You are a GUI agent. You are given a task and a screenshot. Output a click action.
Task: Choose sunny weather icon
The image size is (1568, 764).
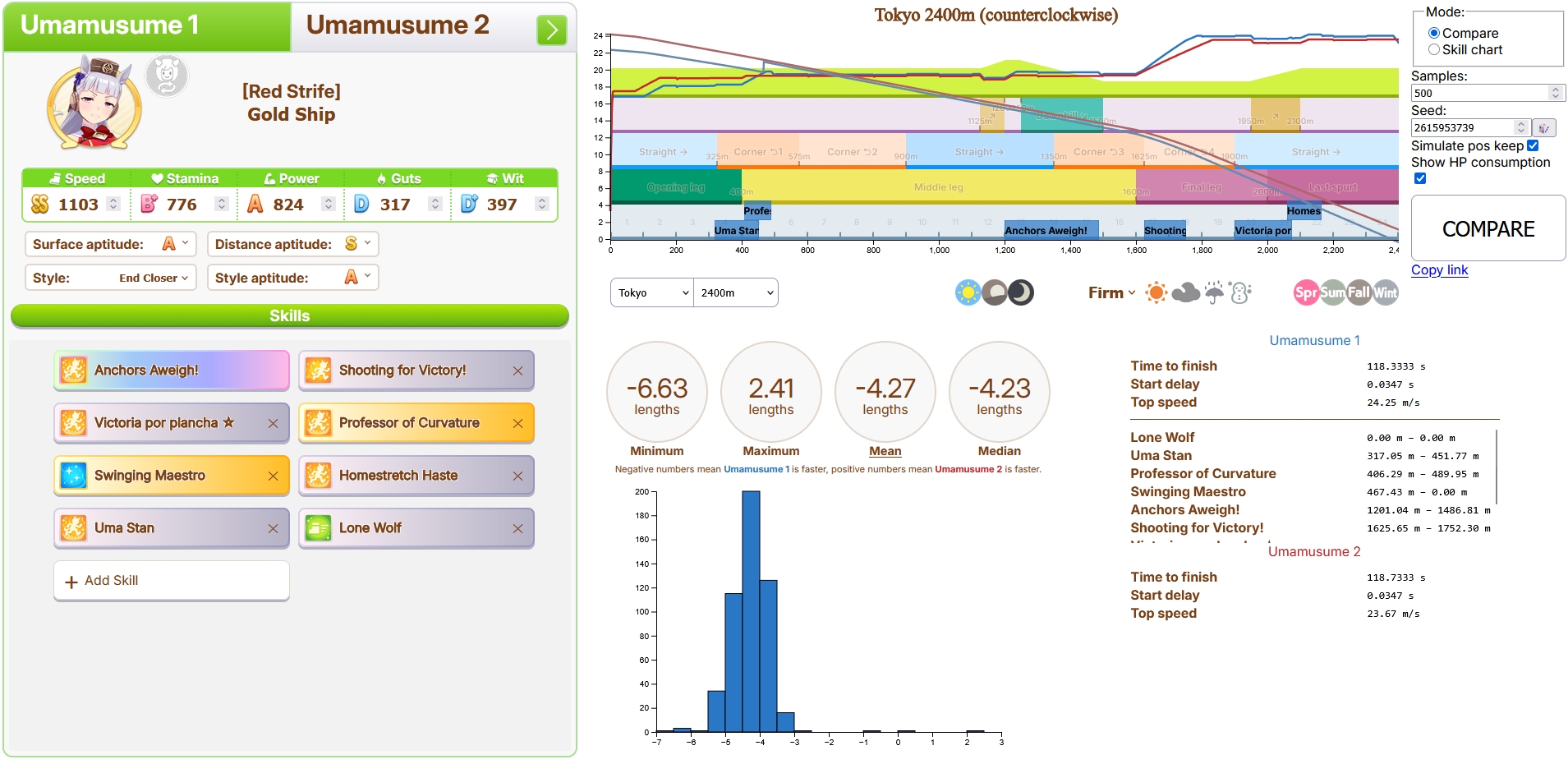point(1156,292)
